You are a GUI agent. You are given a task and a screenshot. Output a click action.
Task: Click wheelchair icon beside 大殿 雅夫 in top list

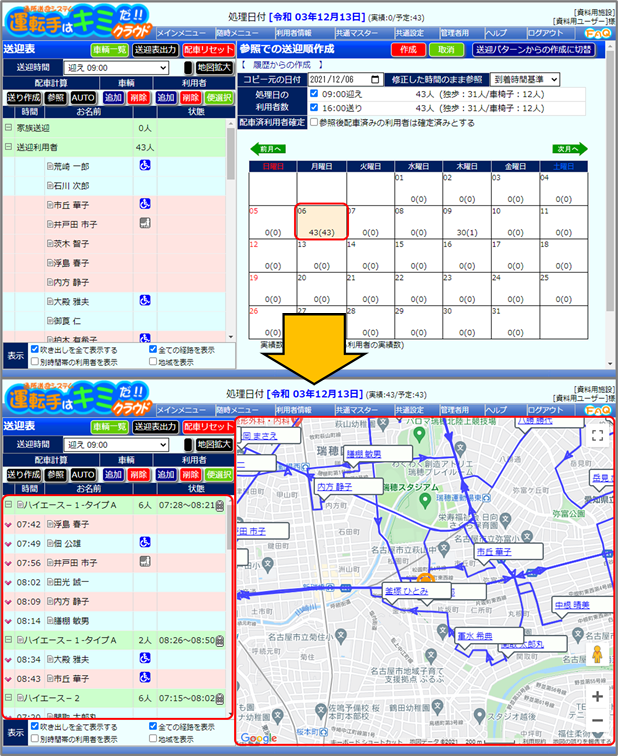click(x=145, y=300)
